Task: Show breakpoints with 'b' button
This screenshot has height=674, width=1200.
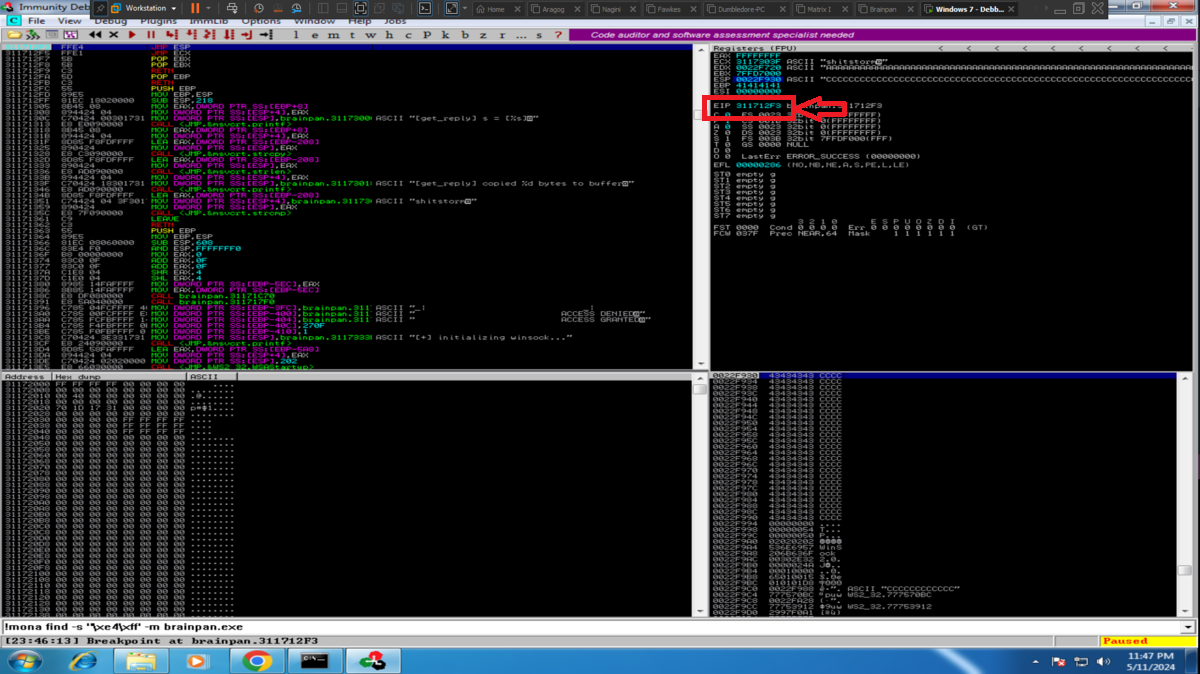Action: (465, 35)
